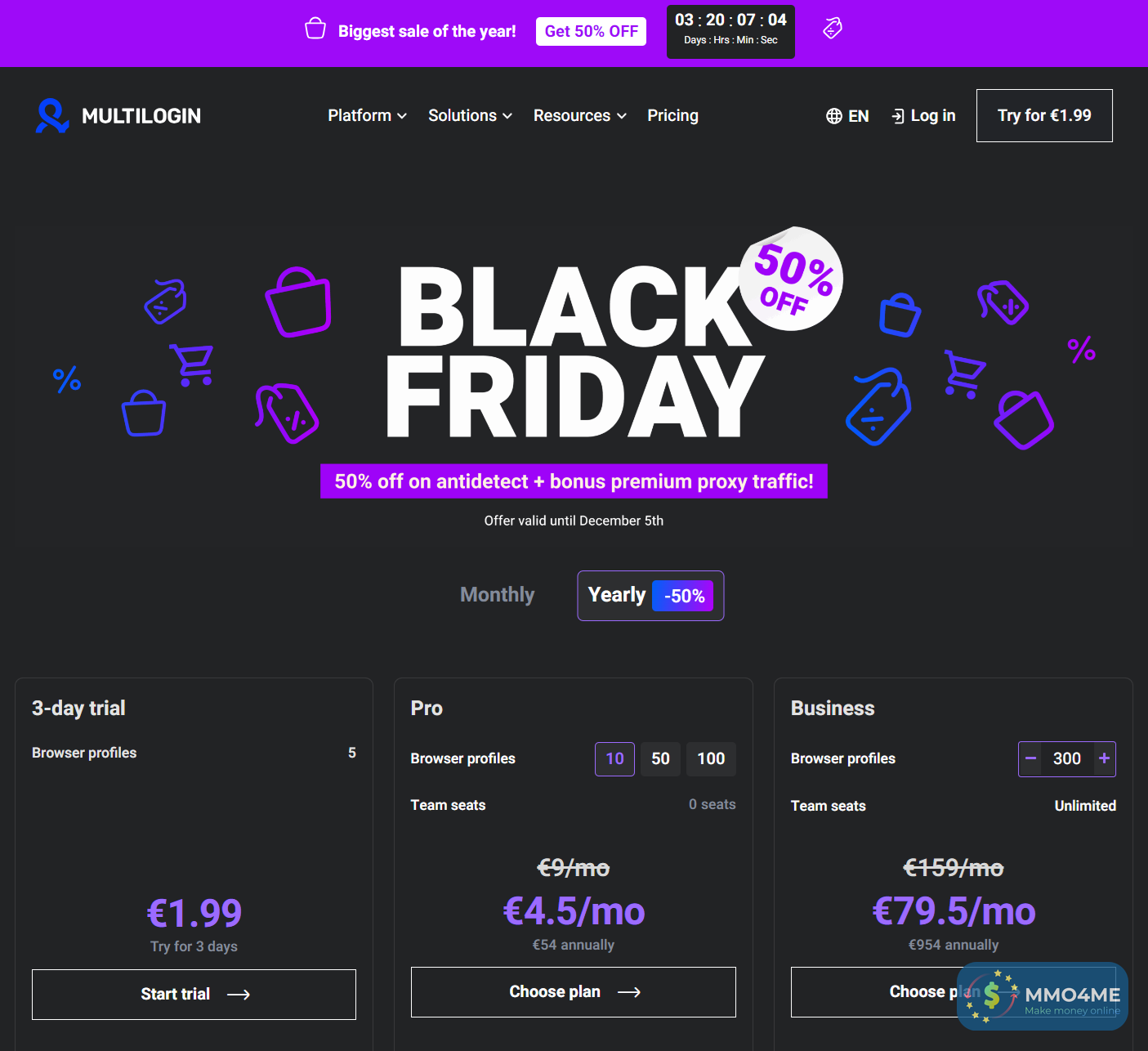Open the Pricing page

(672, 115)
